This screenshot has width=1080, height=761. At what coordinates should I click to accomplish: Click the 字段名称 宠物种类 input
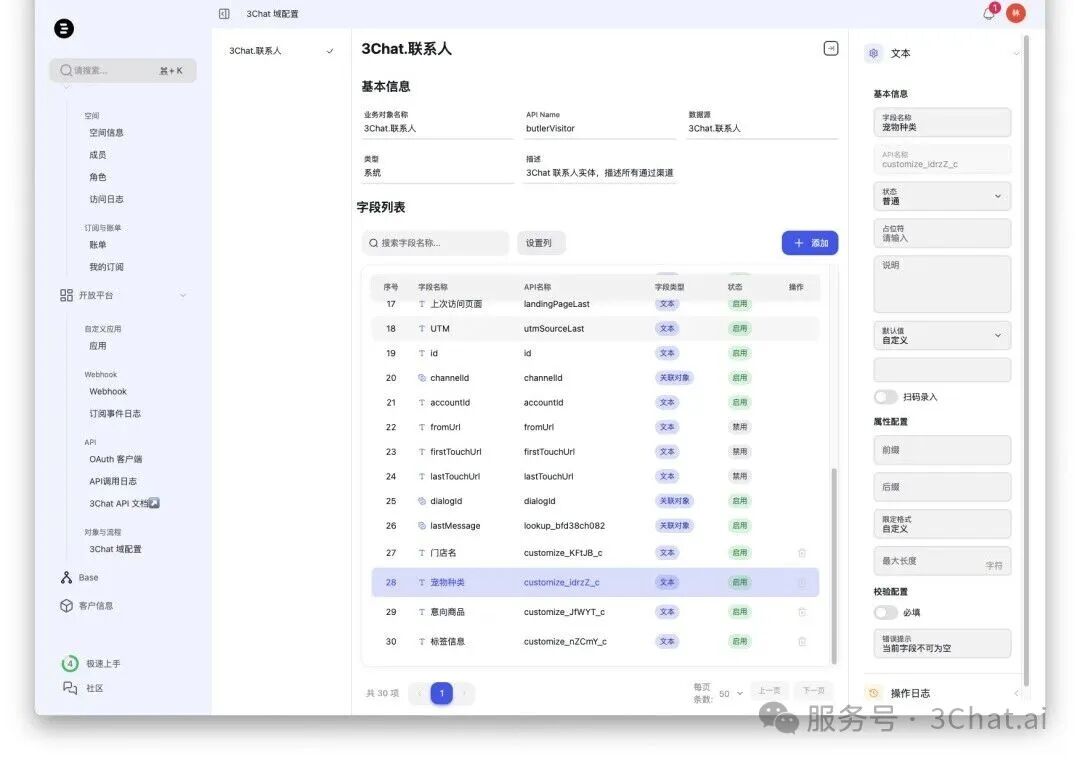pos(942,123)
